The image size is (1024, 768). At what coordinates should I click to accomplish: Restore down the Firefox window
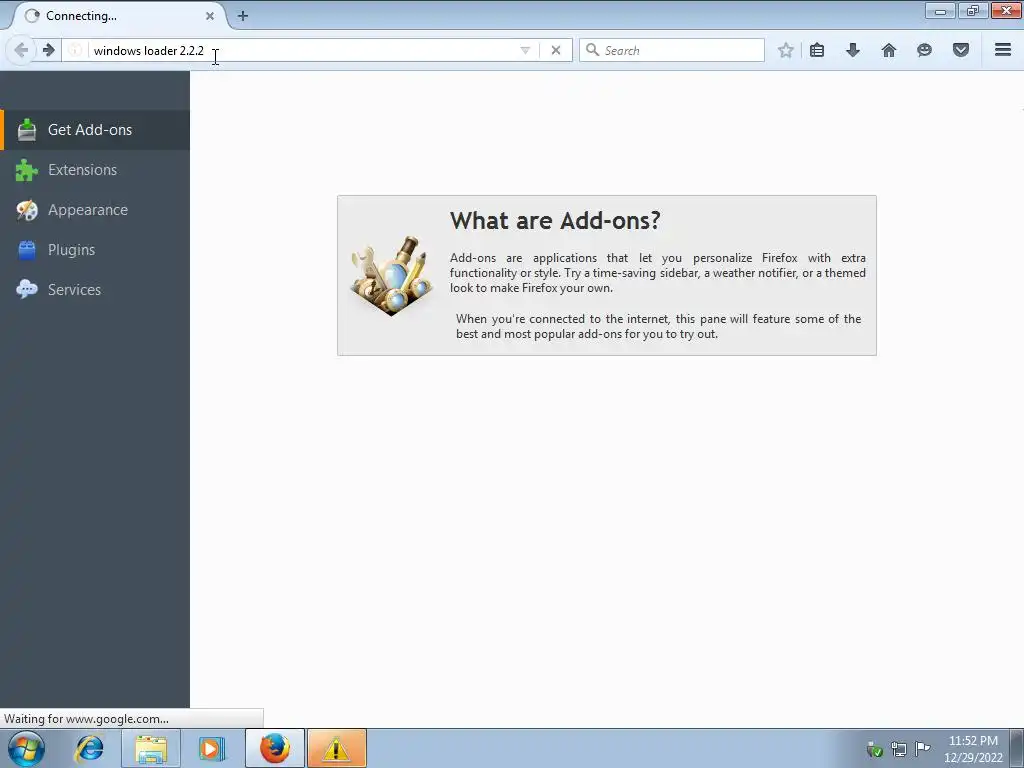tap(973, 11)
